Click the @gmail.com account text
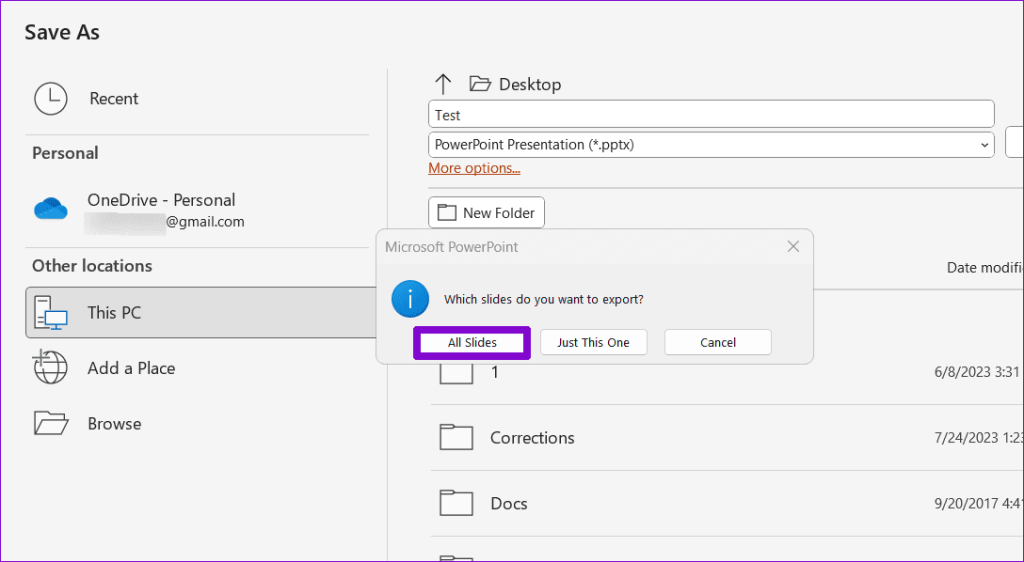Viewport: 1024px width, 562px height. pyautogui.click(x=205, y=222)
